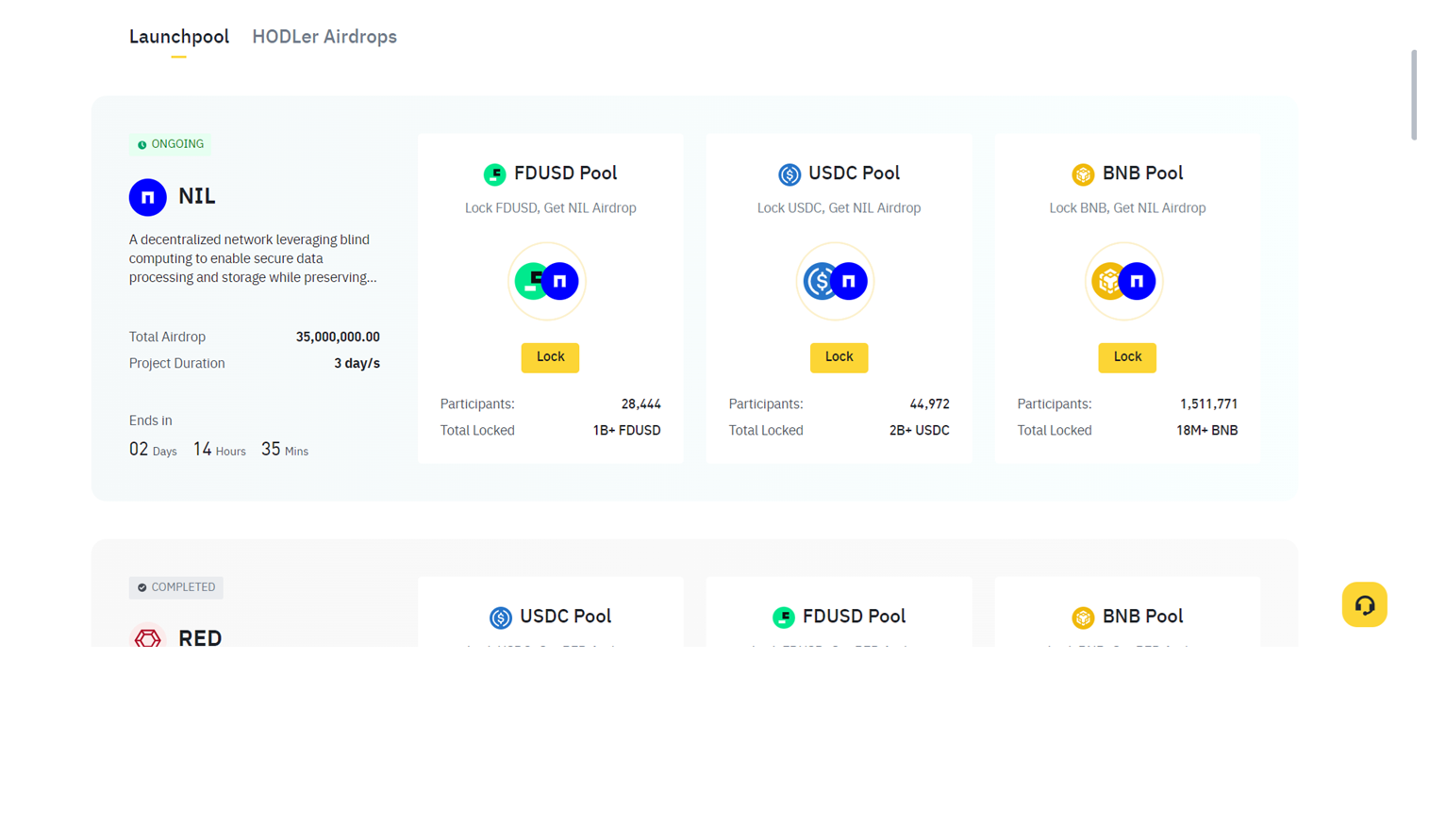Screen dimensions: 1446x840
Task: Click Project Duration value 3 day/s
Action: tap(357, 364)
